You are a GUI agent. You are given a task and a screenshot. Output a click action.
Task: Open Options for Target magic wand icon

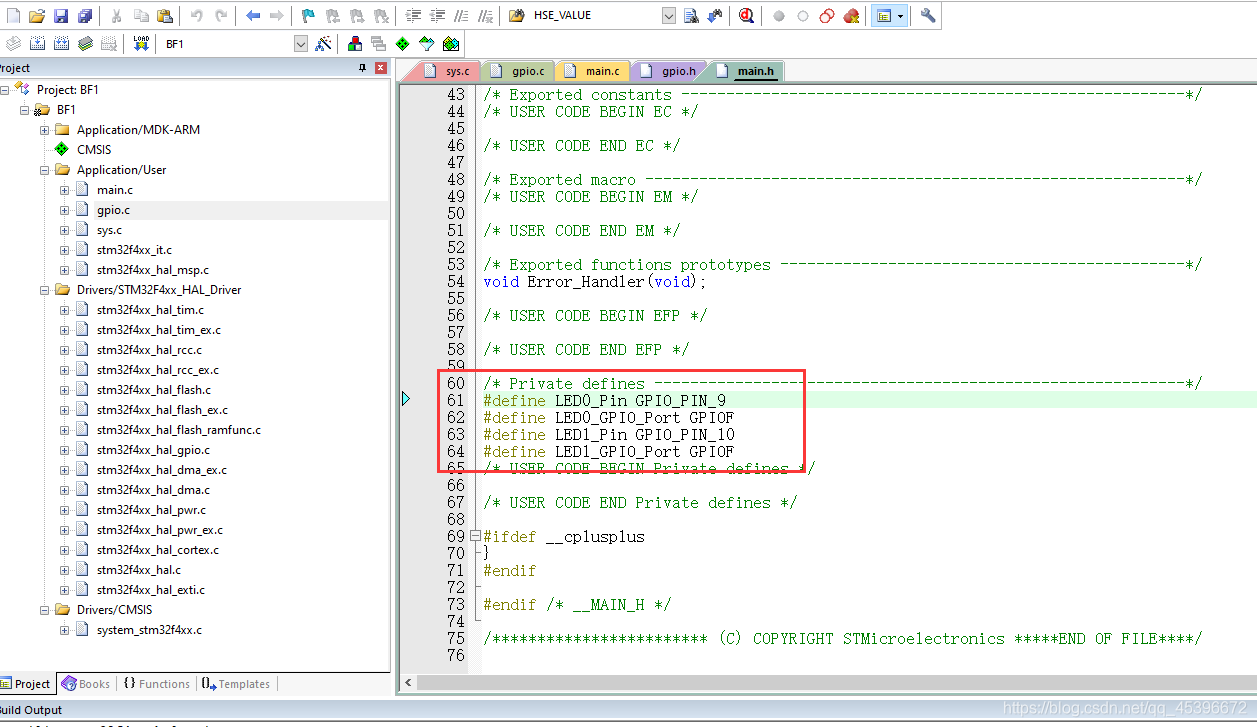point(323,44)
